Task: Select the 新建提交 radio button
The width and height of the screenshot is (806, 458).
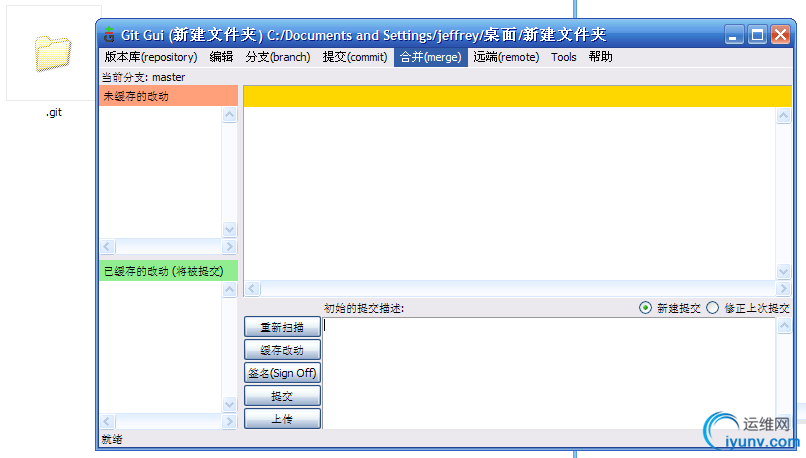Action: tap(645, 308)
